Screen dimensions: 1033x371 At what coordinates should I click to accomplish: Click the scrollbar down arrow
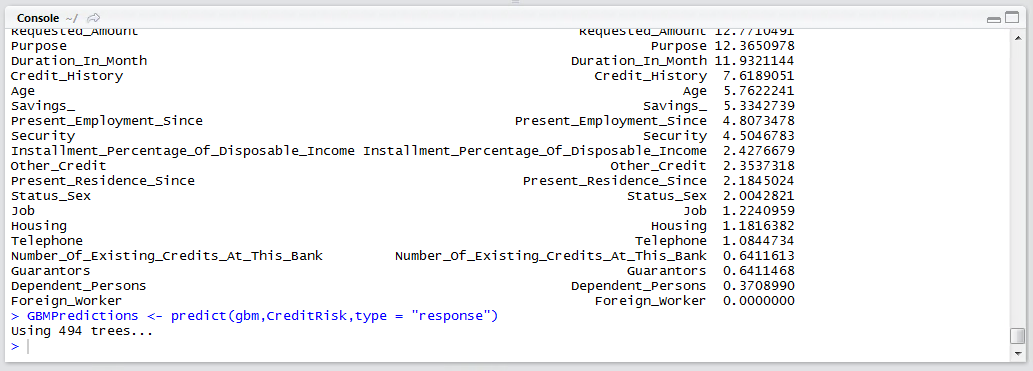[1017, 354]
